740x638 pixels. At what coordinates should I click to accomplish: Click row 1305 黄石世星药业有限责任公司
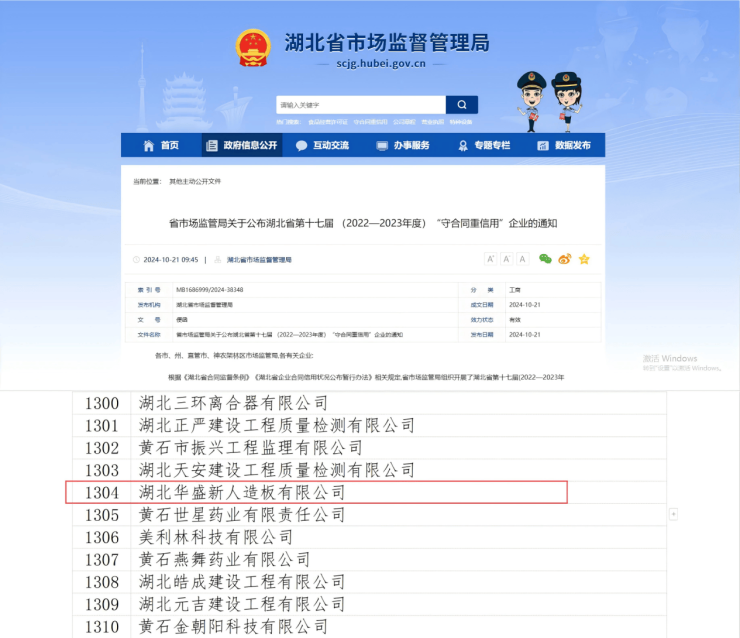(x=369, y=515)
